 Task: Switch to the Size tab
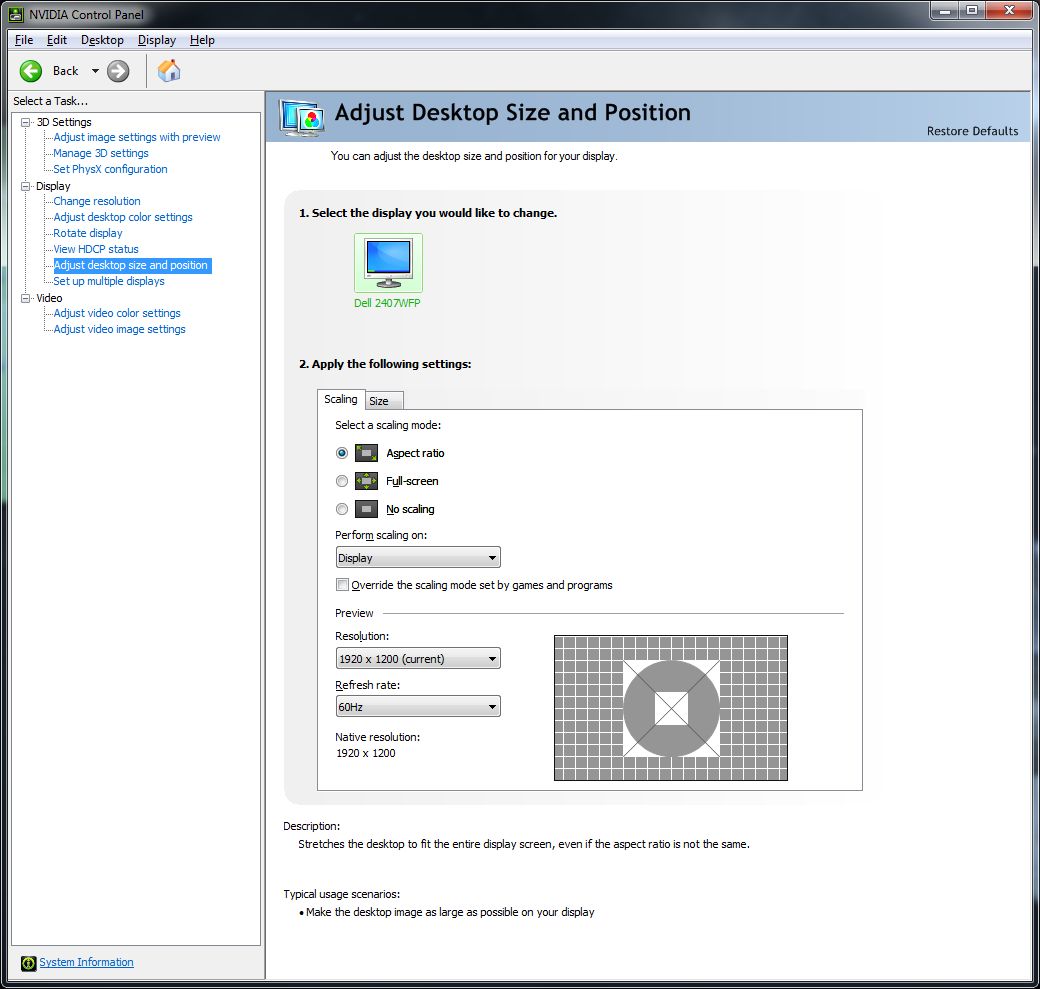pyautogui.click(x=384, y=401)
